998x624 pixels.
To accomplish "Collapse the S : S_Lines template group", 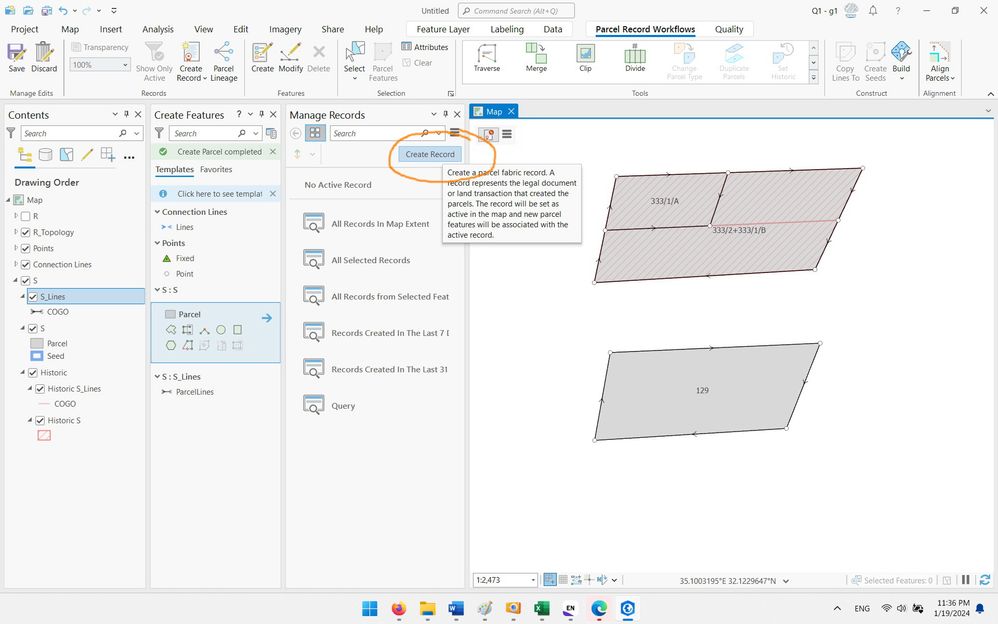I will point(157,376).
